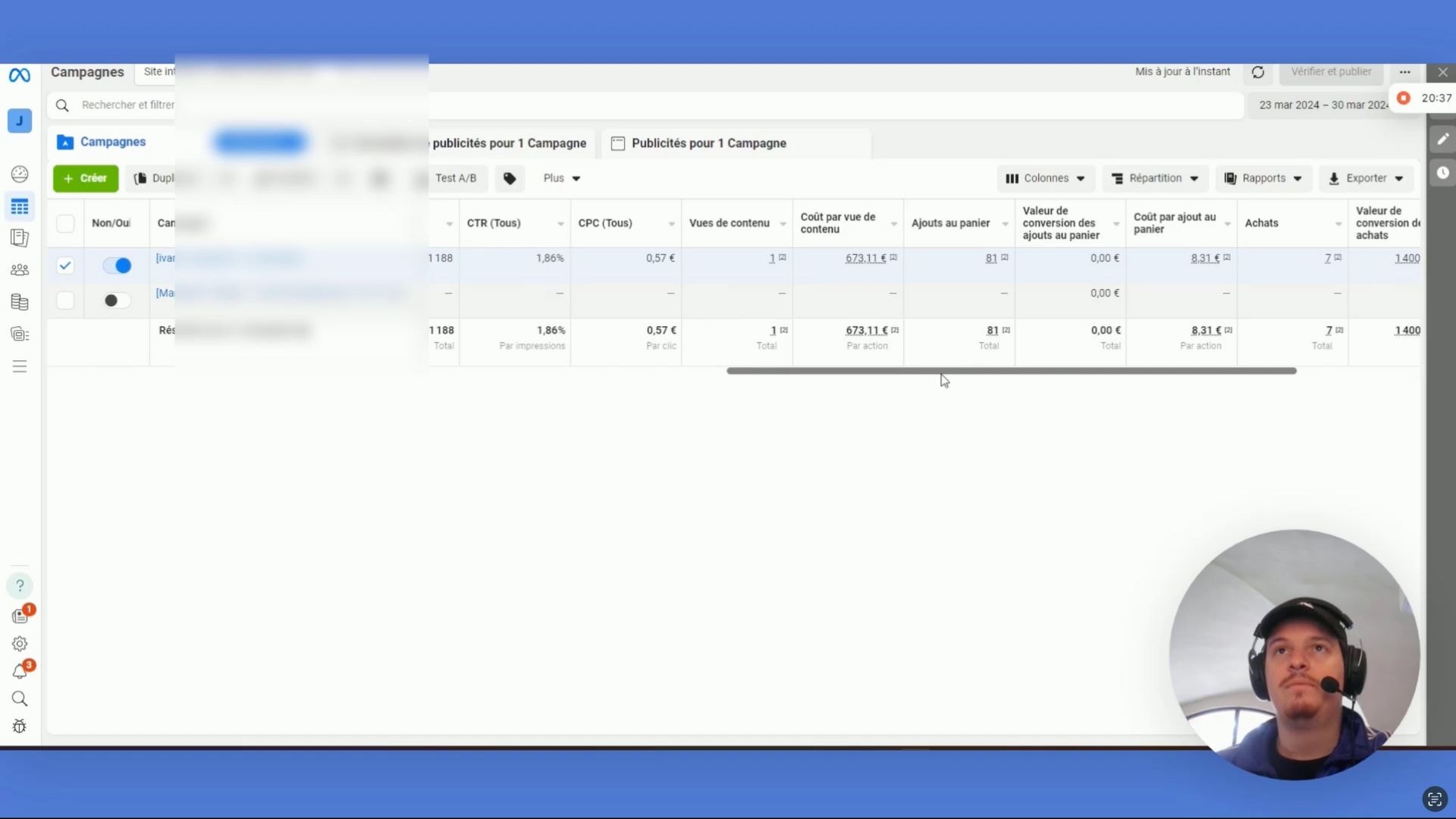Click the 0,57 € CPC value in first row
1456x819 pixels.
coord(661,259)
